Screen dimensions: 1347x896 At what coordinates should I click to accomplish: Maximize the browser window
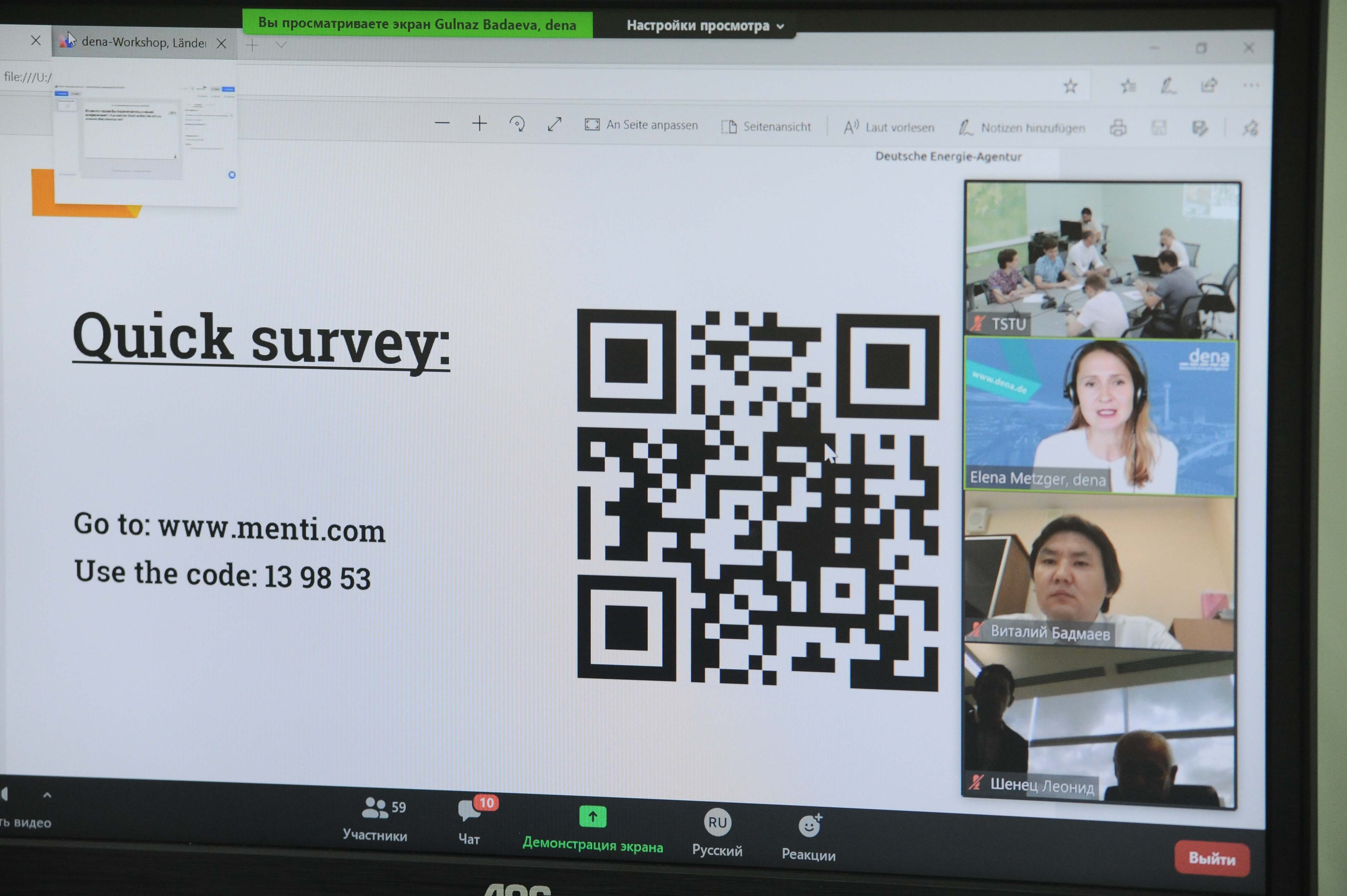(x=1201, y=48)
